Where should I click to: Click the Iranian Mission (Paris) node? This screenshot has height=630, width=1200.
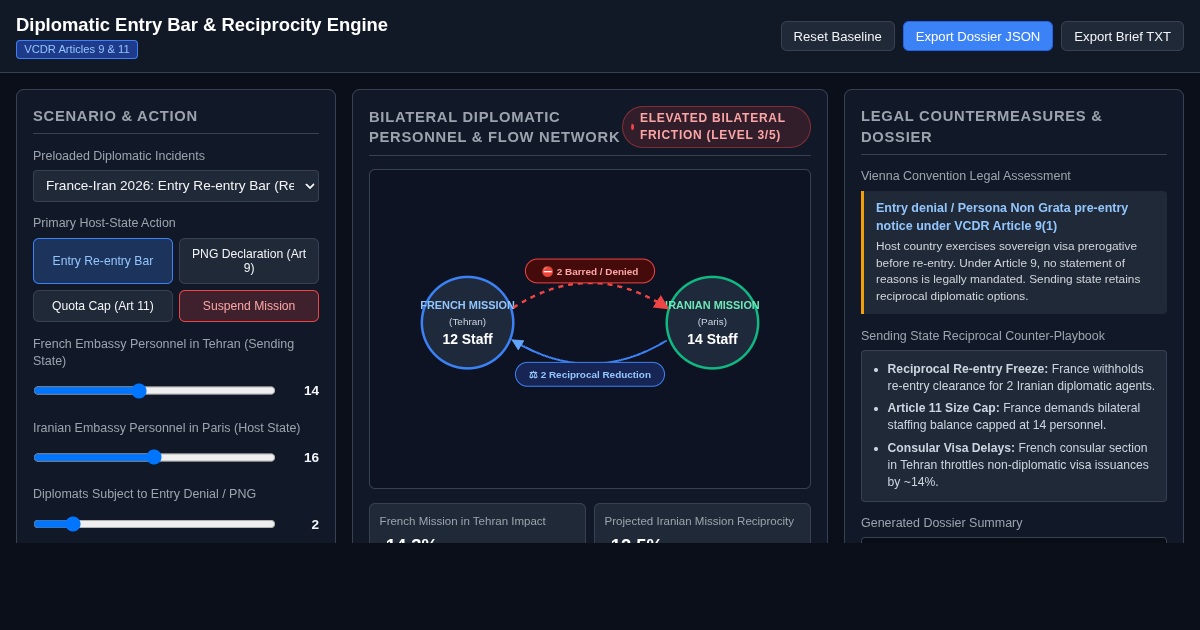712,322
